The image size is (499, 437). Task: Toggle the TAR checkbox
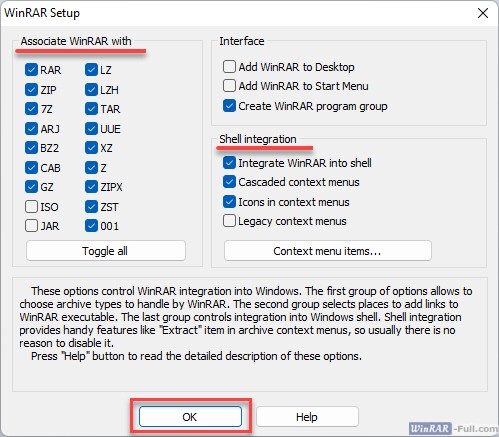point(91,109)
